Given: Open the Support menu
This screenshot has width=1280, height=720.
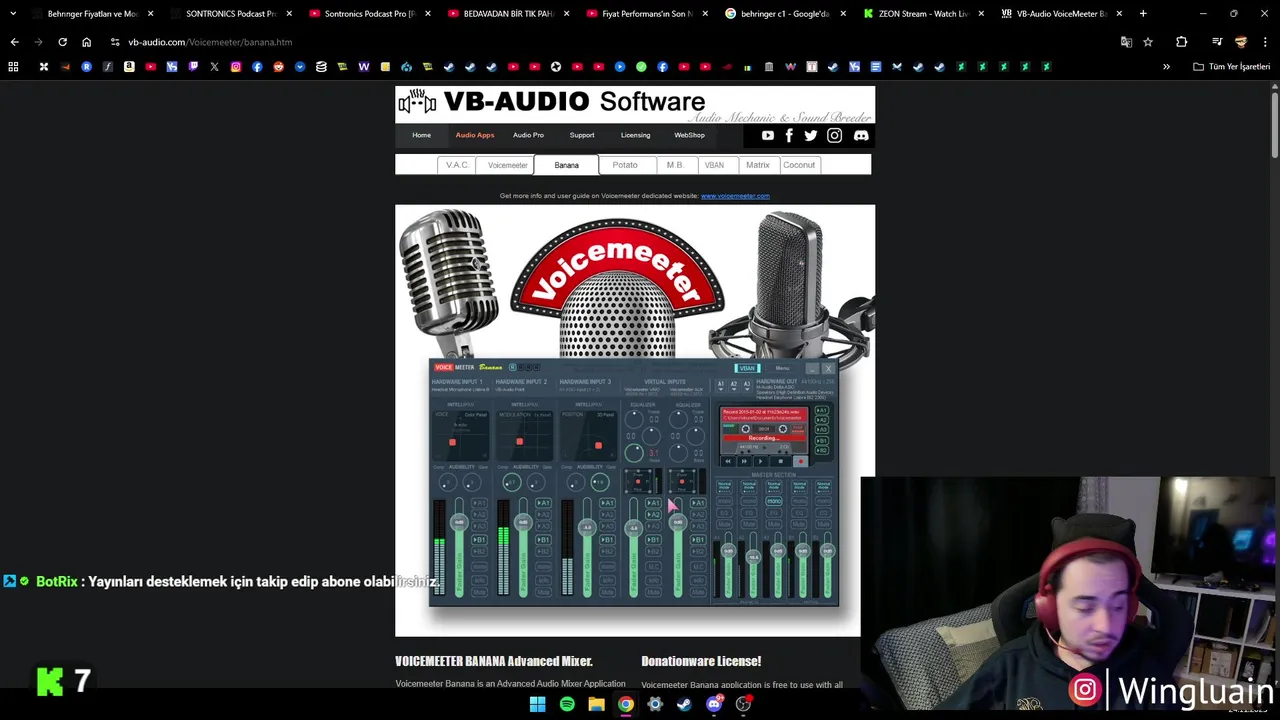Looking at the screenshot, I should coord(582,135).
